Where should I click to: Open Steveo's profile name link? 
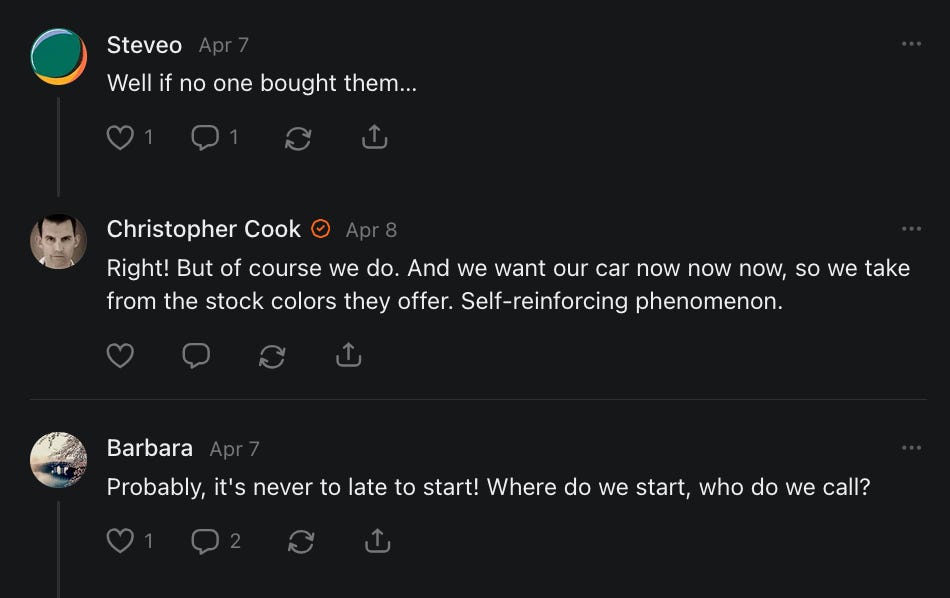[144, 45]
